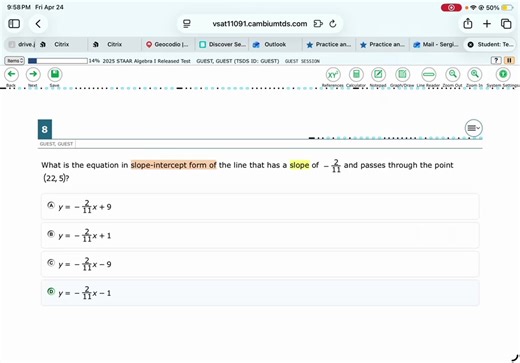The width and height of the screenshot is (520, 363).
Task: Click the Zoom Out magnifier
Action: [453, 74]
